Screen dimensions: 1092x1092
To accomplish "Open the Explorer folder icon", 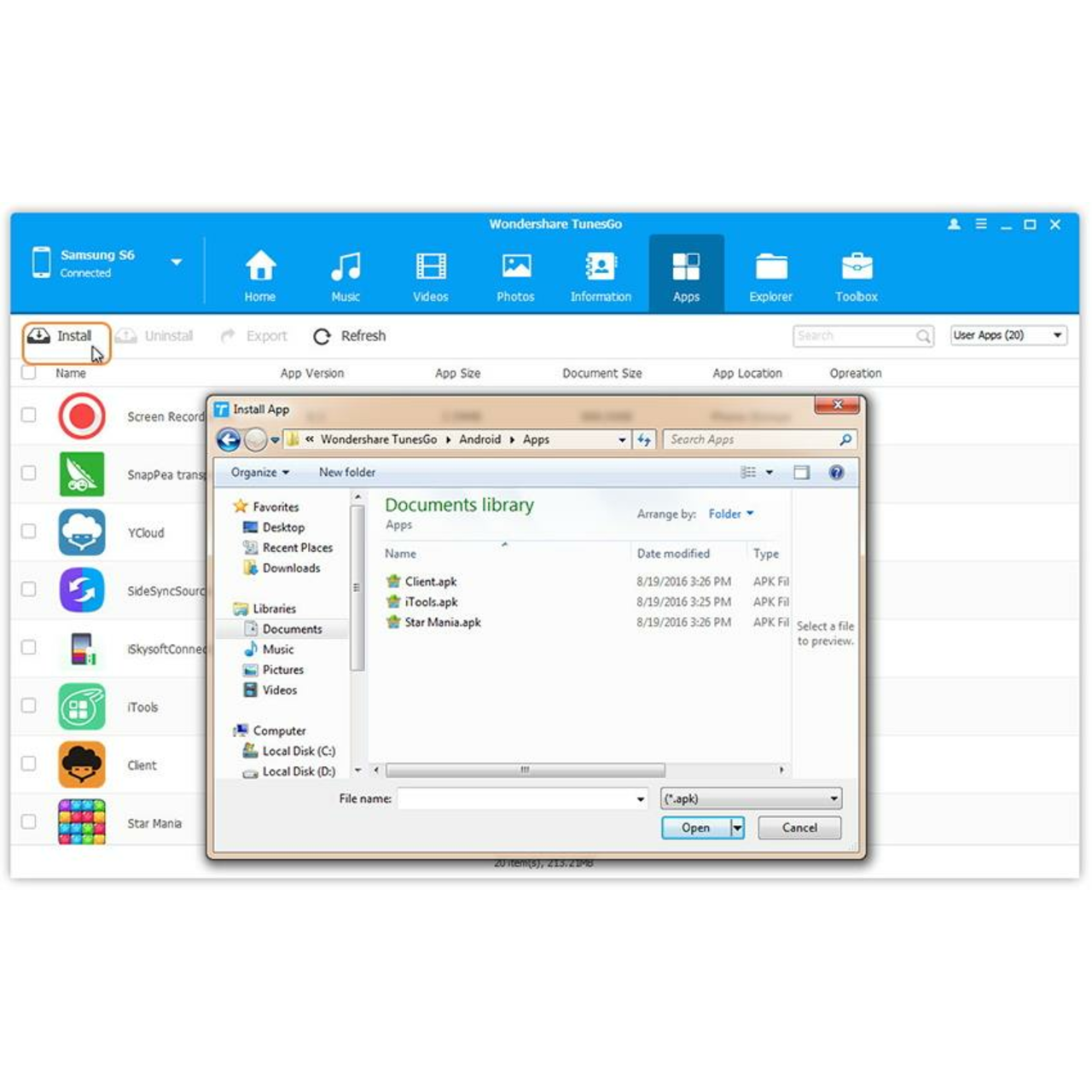I will [770, 267].
